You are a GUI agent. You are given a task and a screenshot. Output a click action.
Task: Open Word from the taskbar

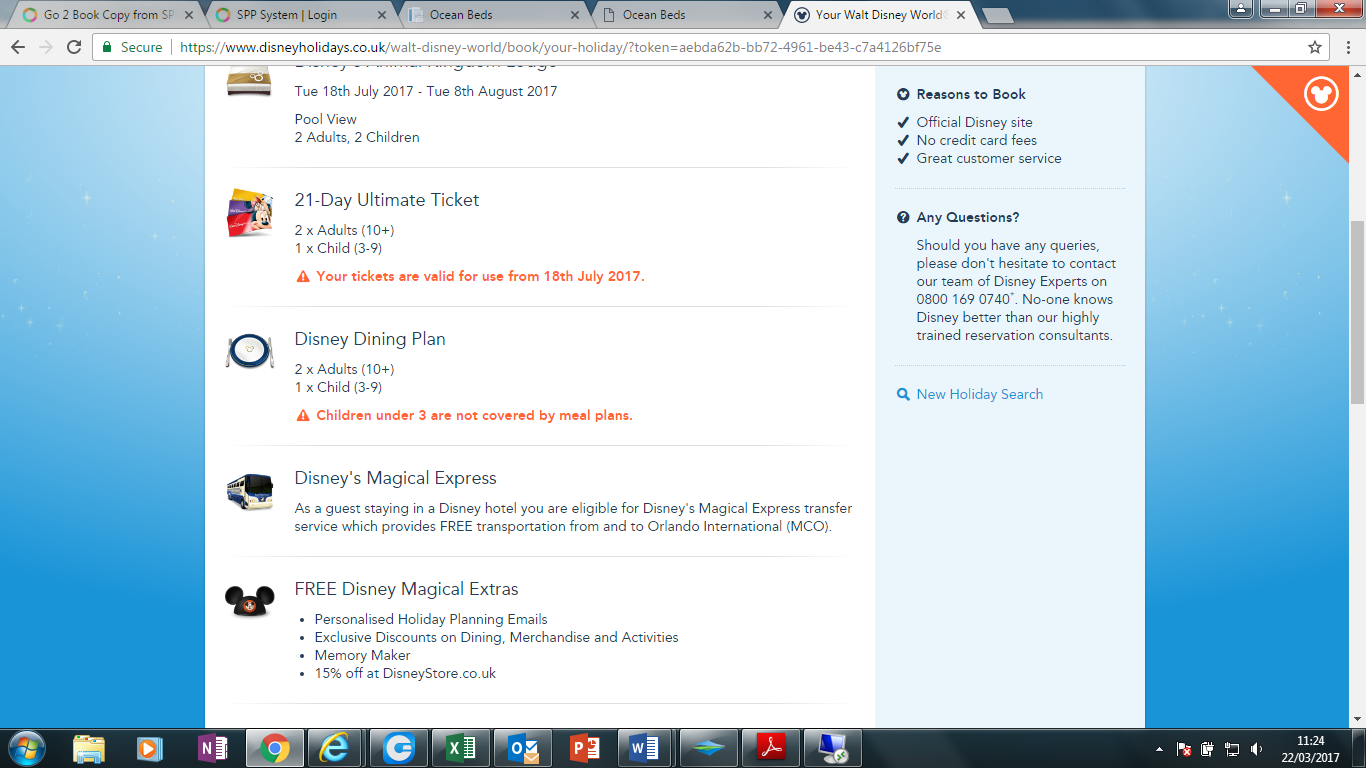pyautogui.click(x=645, y=748)
